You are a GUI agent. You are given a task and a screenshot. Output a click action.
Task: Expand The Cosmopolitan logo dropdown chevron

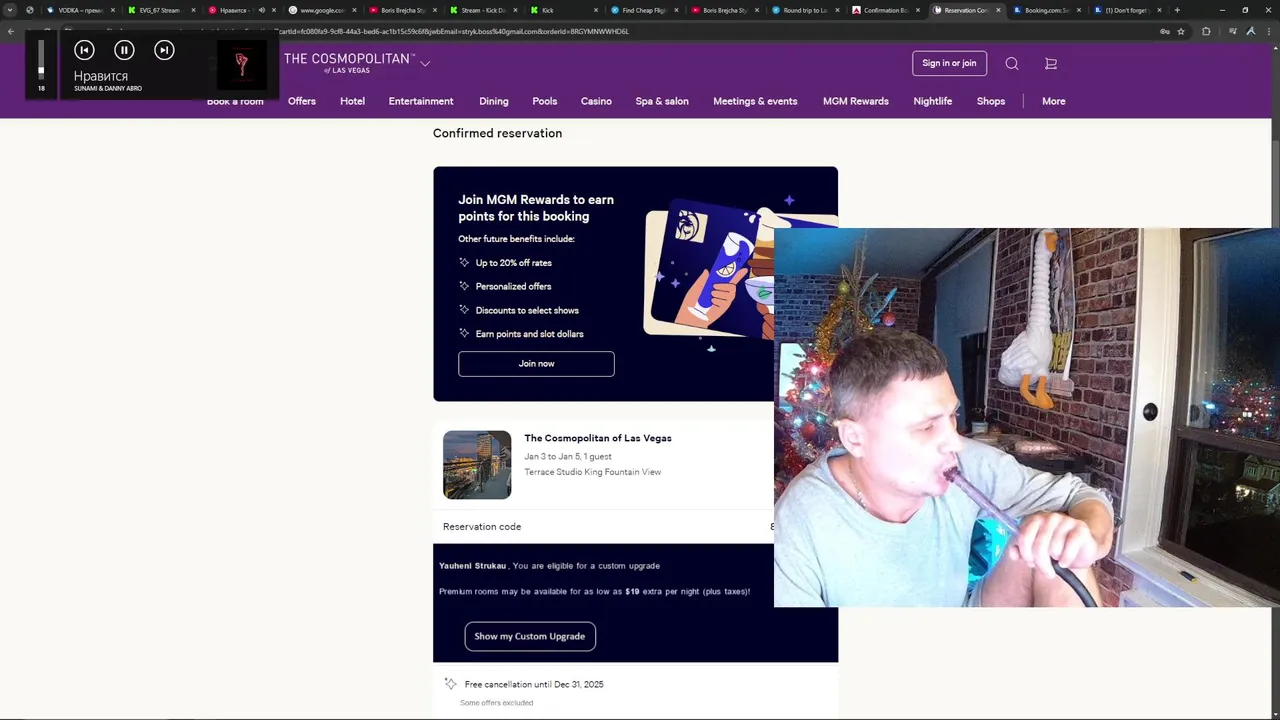point(425,63)
